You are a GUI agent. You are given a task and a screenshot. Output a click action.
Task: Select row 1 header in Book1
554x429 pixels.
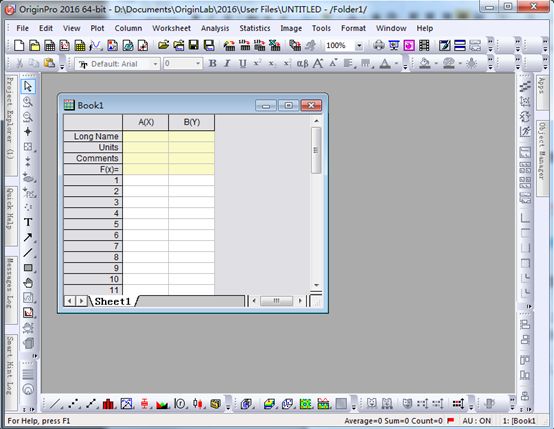click(x=93, y=180)
